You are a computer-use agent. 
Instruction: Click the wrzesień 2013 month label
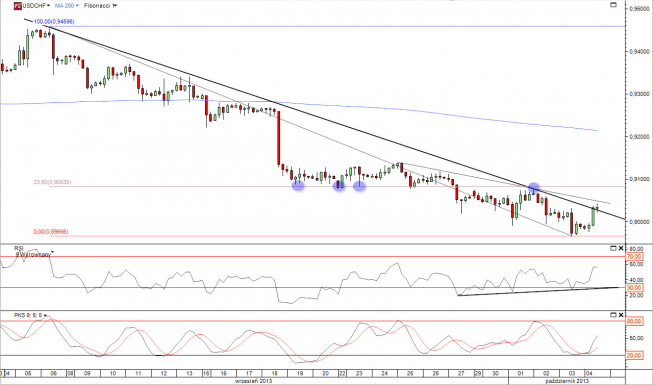pyautogui.click(x=255, y=381)
